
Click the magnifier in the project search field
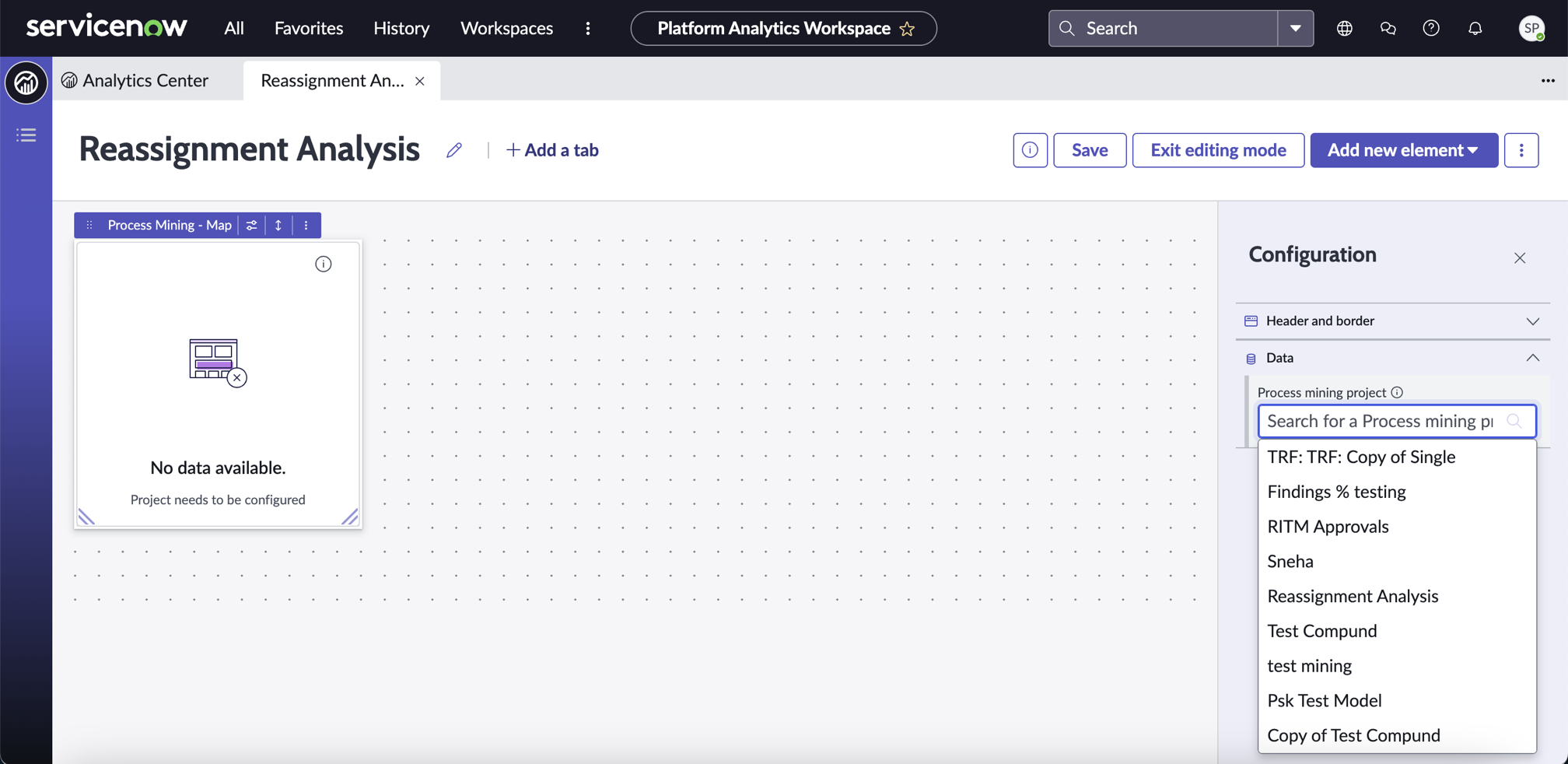(1514, 421)
